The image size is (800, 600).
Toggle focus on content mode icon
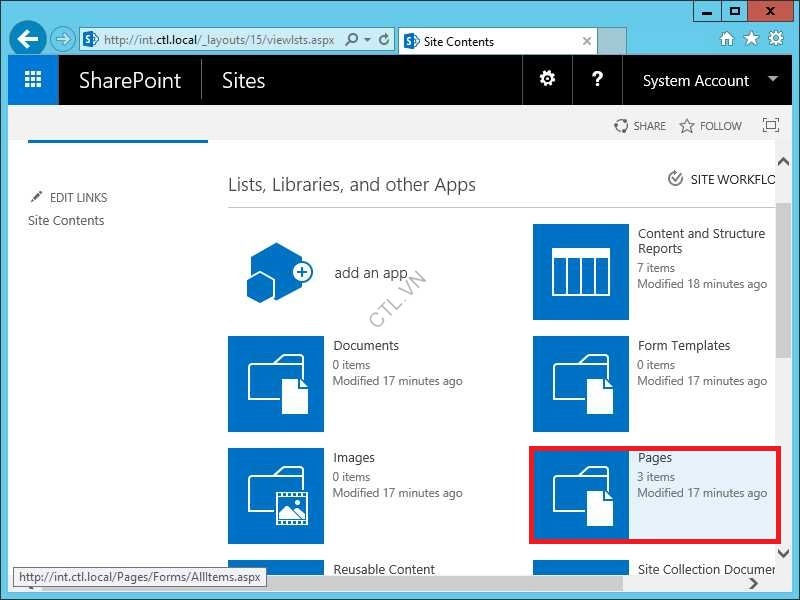(770, 126)
